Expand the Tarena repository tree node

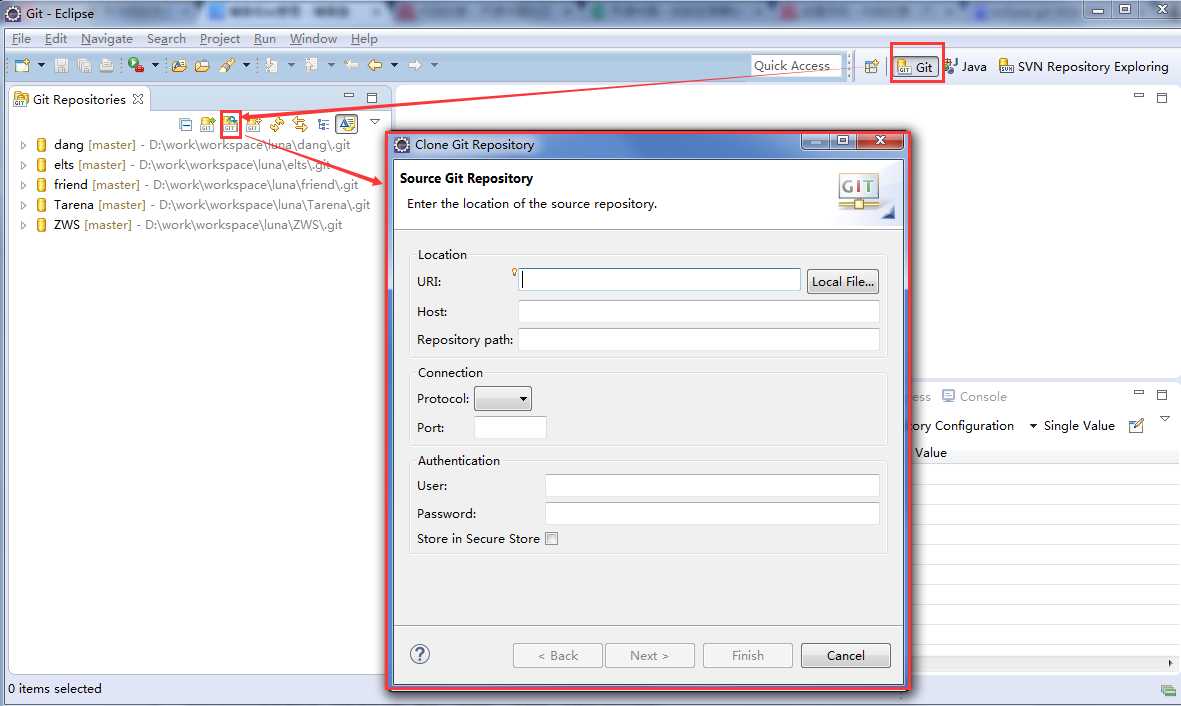point(23,205)
